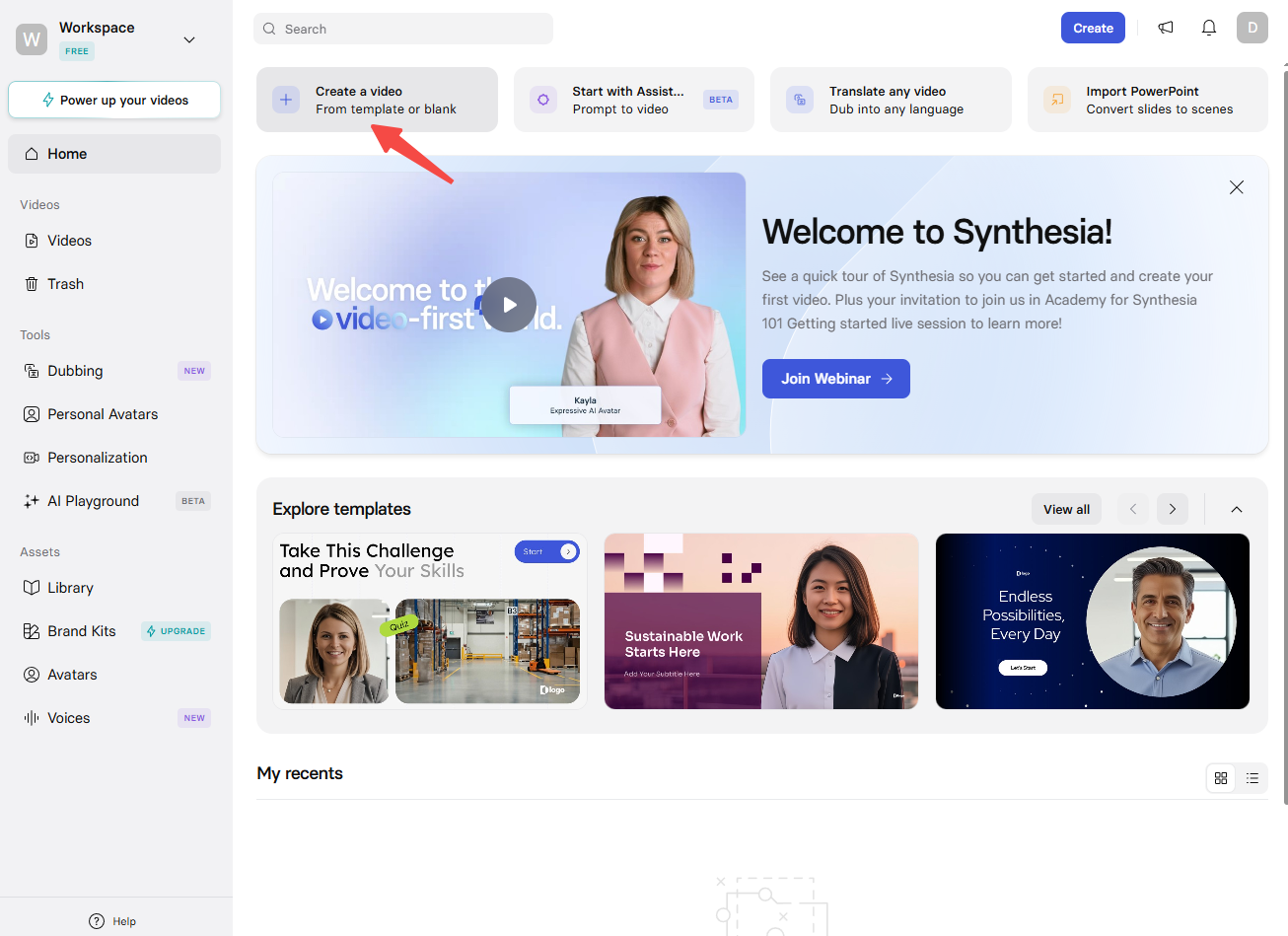Click the Library book icon
This screenshot has height=936, width=1288.
point(32,588)
